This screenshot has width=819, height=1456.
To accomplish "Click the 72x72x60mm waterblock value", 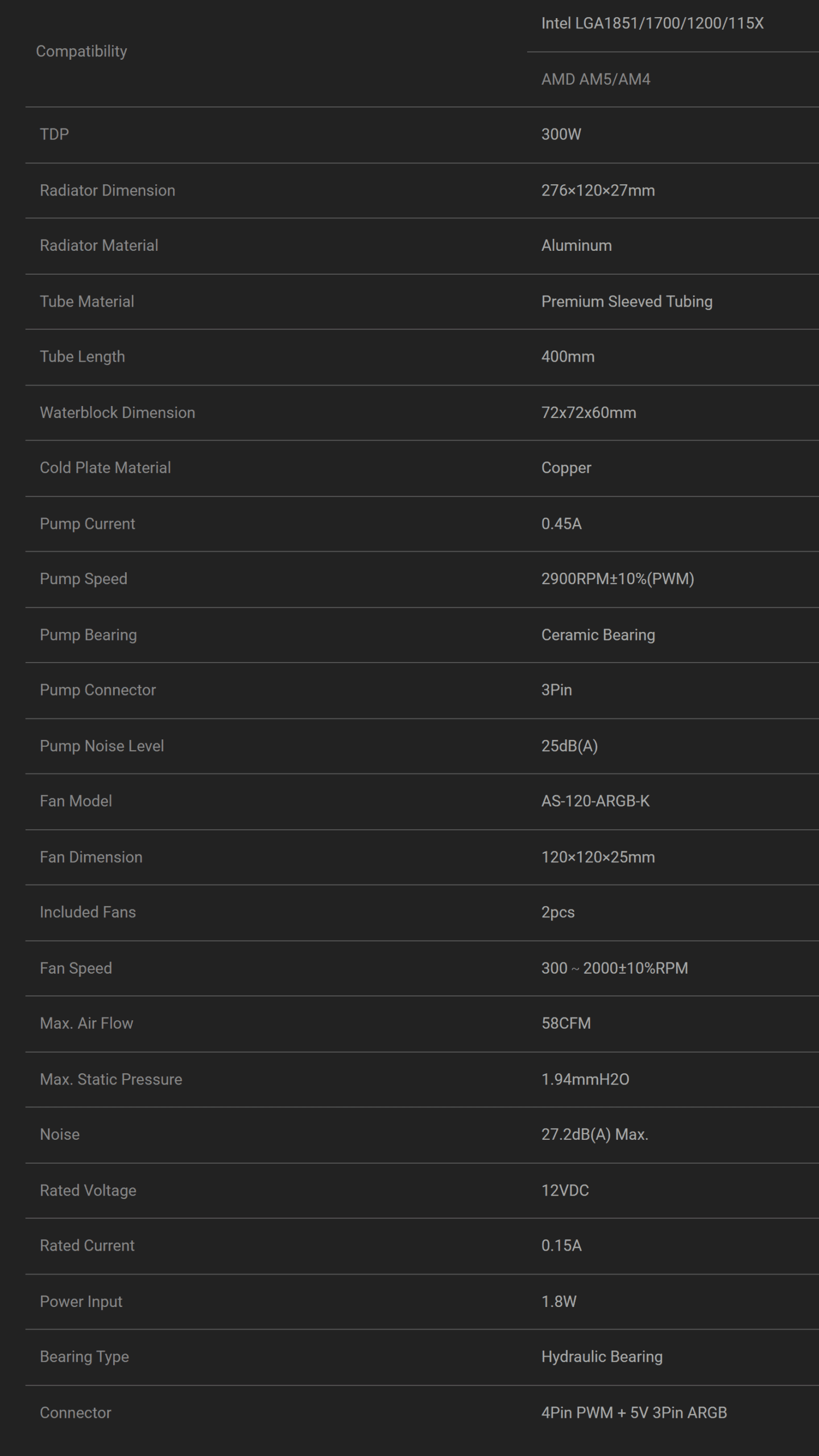I will (589, 412).
